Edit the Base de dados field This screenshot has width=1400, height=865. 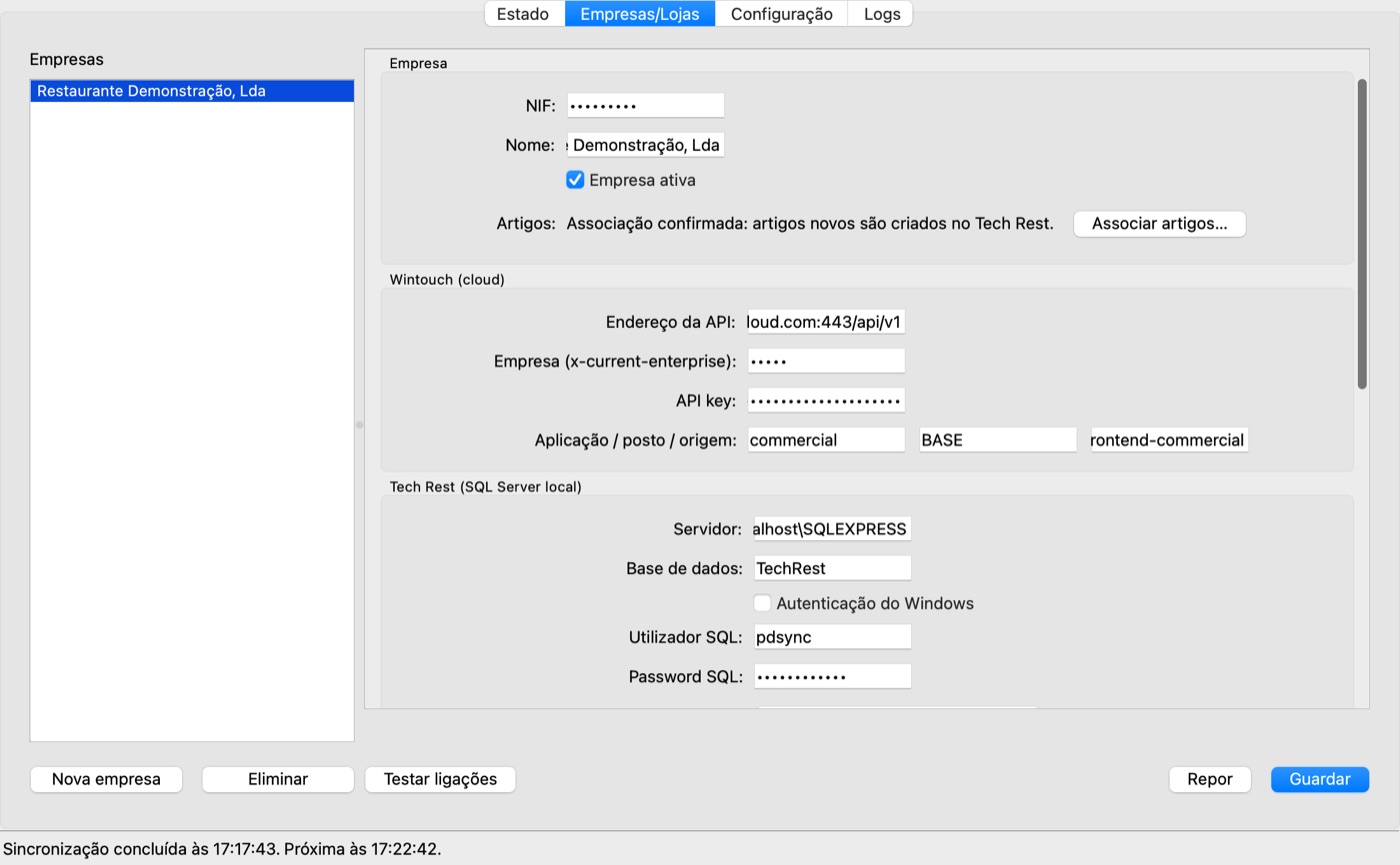tap(832, 568)
